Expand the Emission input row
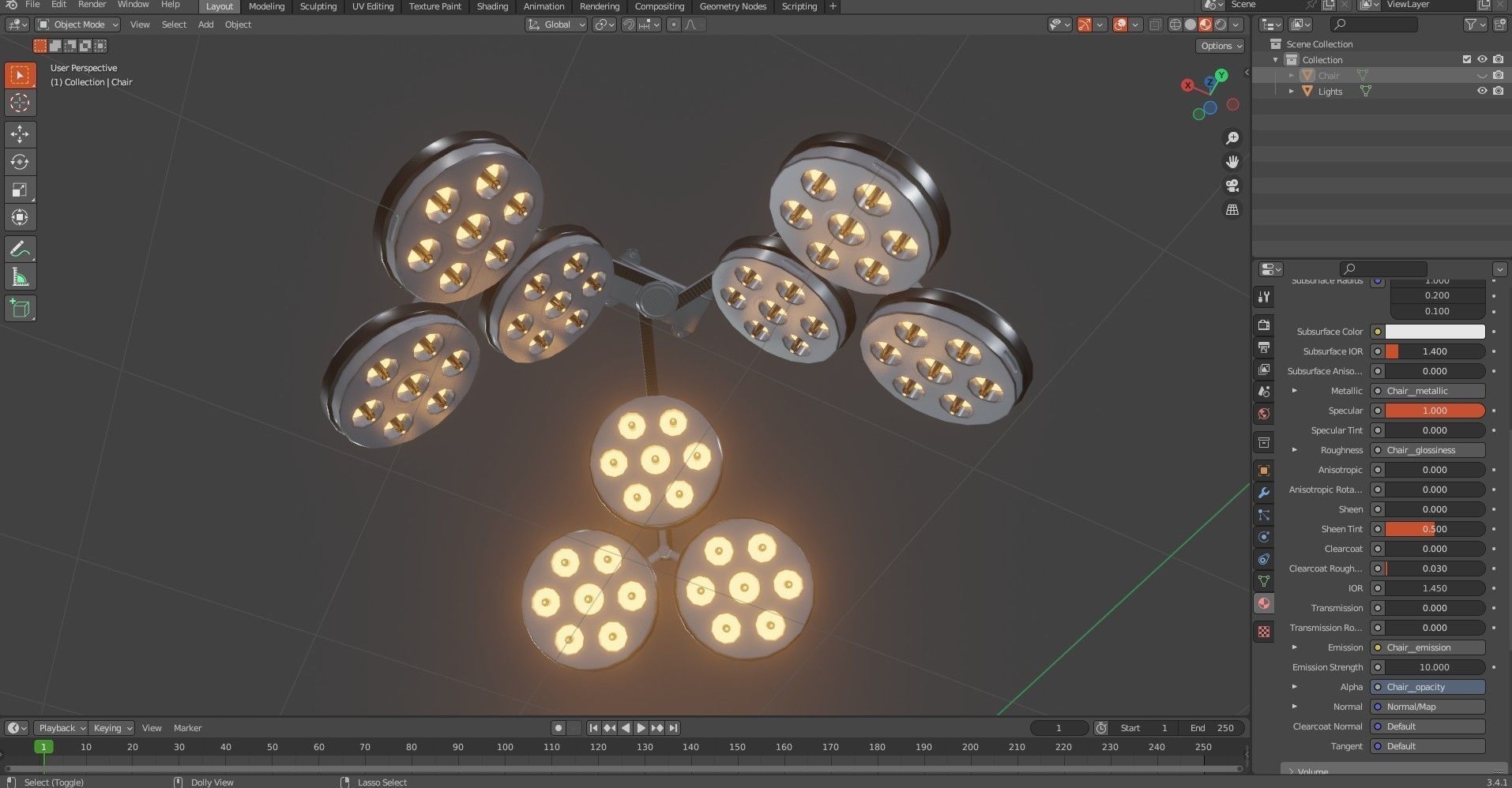Image resolution: width=1512 pixels, height=788 pixels. (1294, 647)
